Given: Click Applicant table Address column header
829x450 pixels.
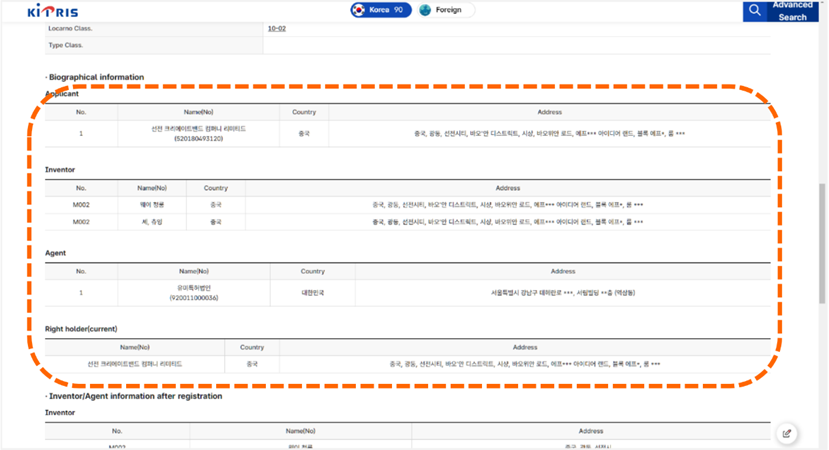Looking at the screenshot, I should point(549,112).
